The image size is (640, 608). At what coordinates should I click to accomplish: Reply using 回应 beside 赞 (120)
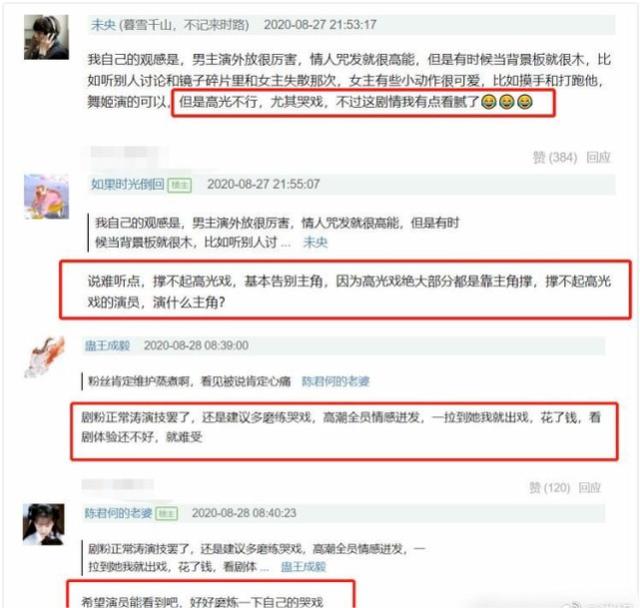click(589, 488)
